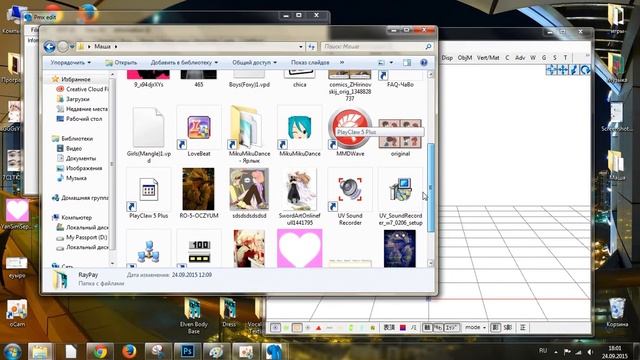
Task: Toggle the 正 button in PMX view
Action: (523, 327)
